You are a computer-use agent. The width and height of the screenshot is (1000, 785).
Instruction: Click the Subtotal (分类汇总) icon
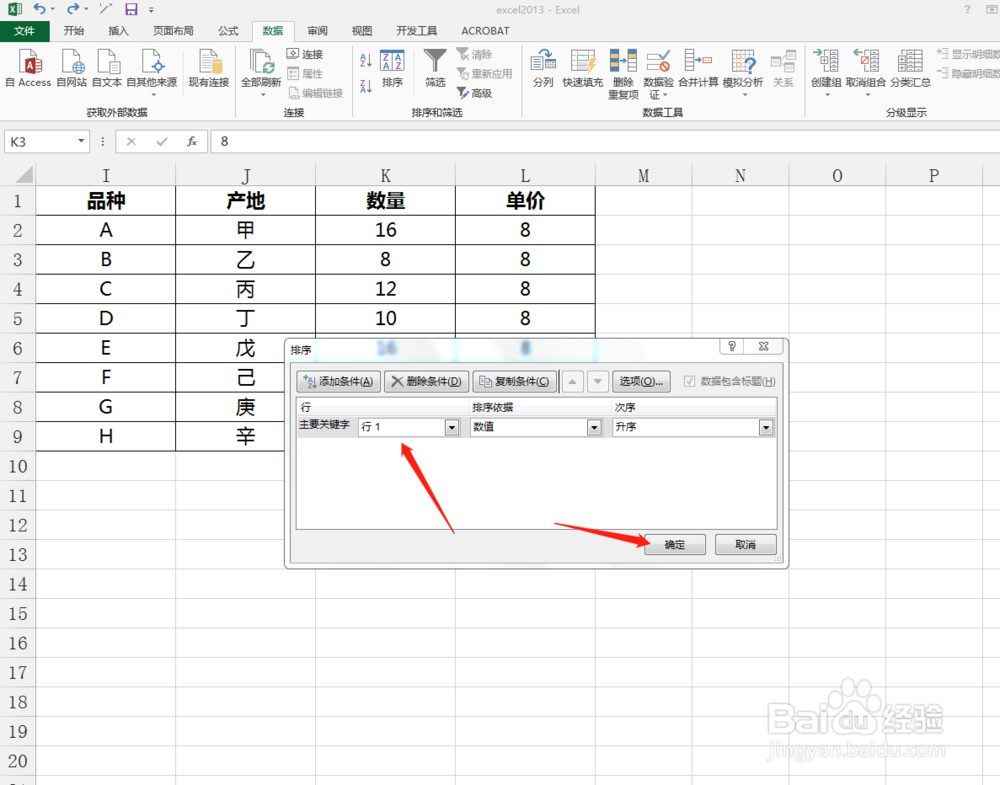tap(910, 67)
